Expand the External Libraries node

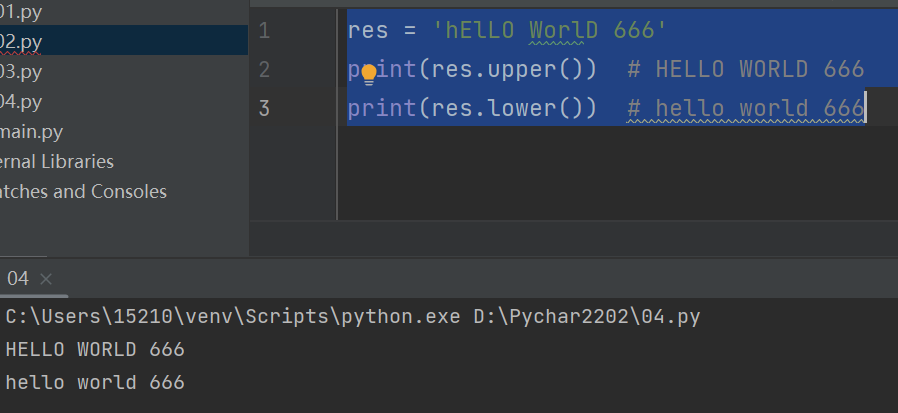click(57, 161)
